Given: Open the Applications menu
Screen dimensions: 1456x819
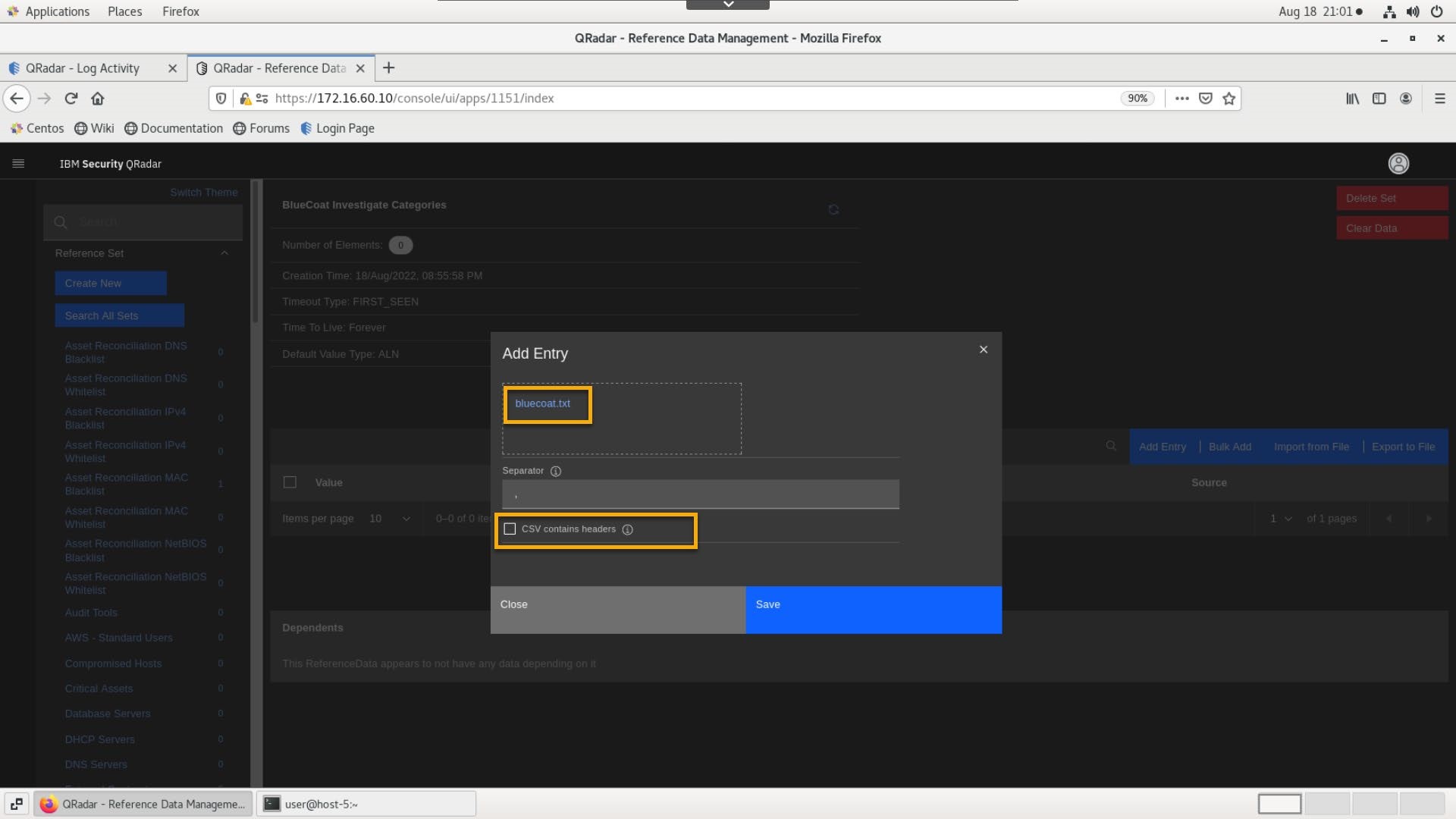Looking at the screenshot, I should 57,11.
